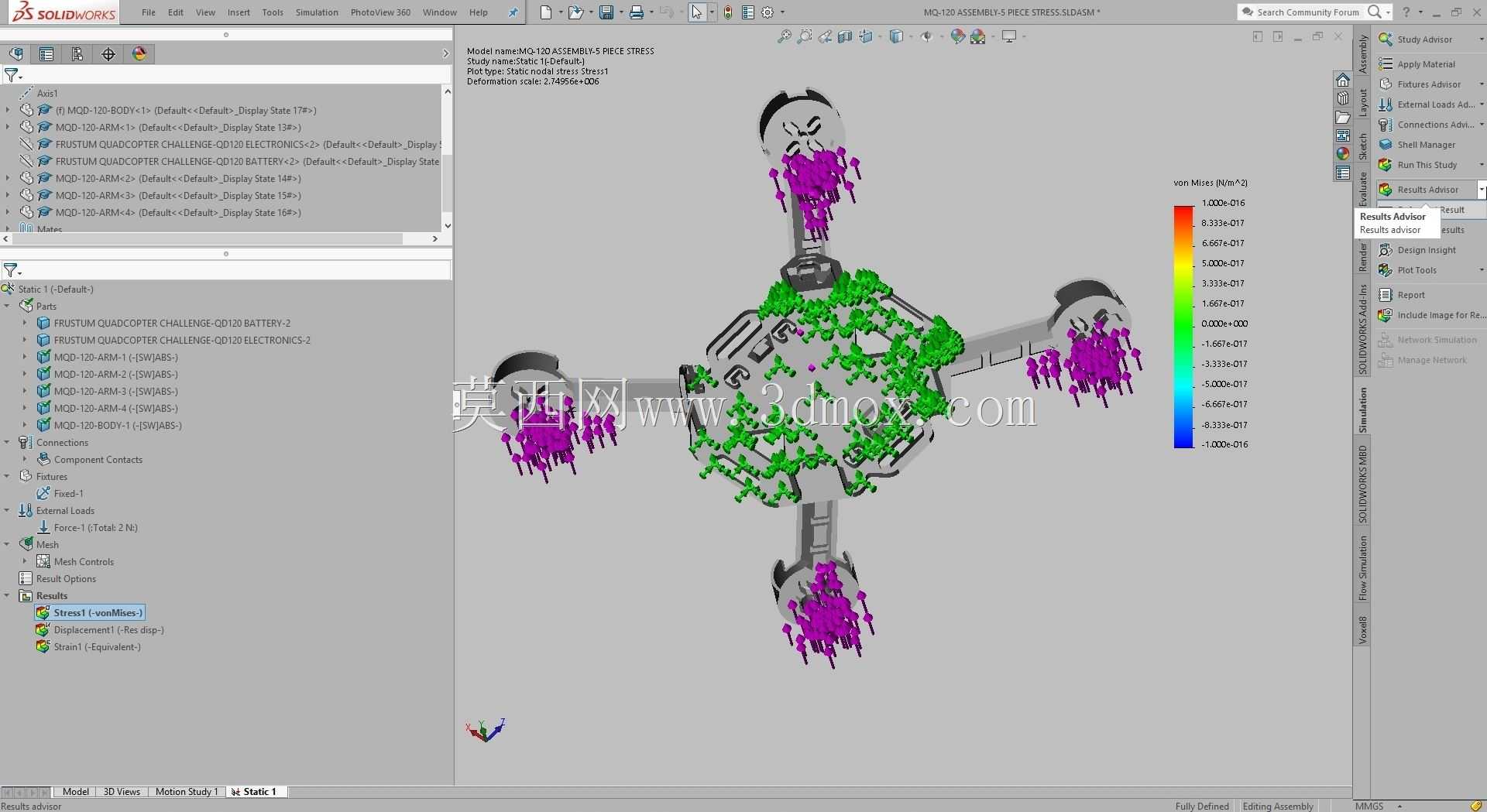Viewport: 1487px width, 812px height.
Task: Open the File Explorer folder icon in task pane
Action: (1343, 117)
